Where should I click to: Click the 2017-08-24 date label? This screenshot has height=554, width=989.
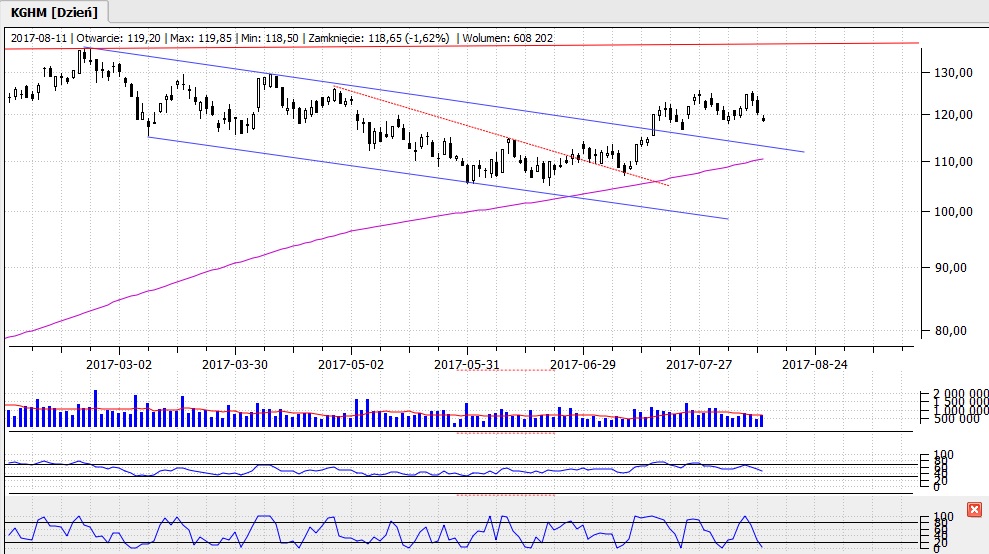point(815,365)
